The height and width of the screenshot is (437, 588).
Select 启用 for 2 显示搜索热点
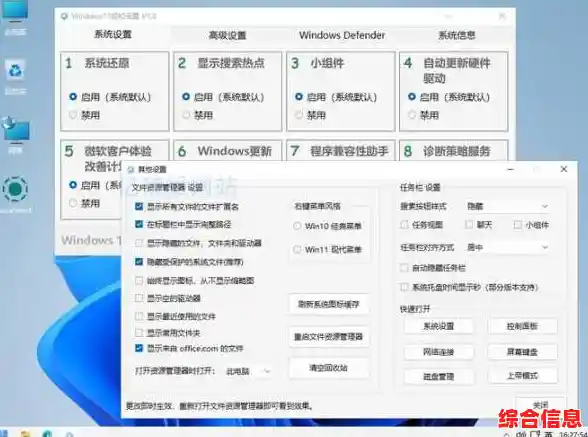(x=186, y=97)
